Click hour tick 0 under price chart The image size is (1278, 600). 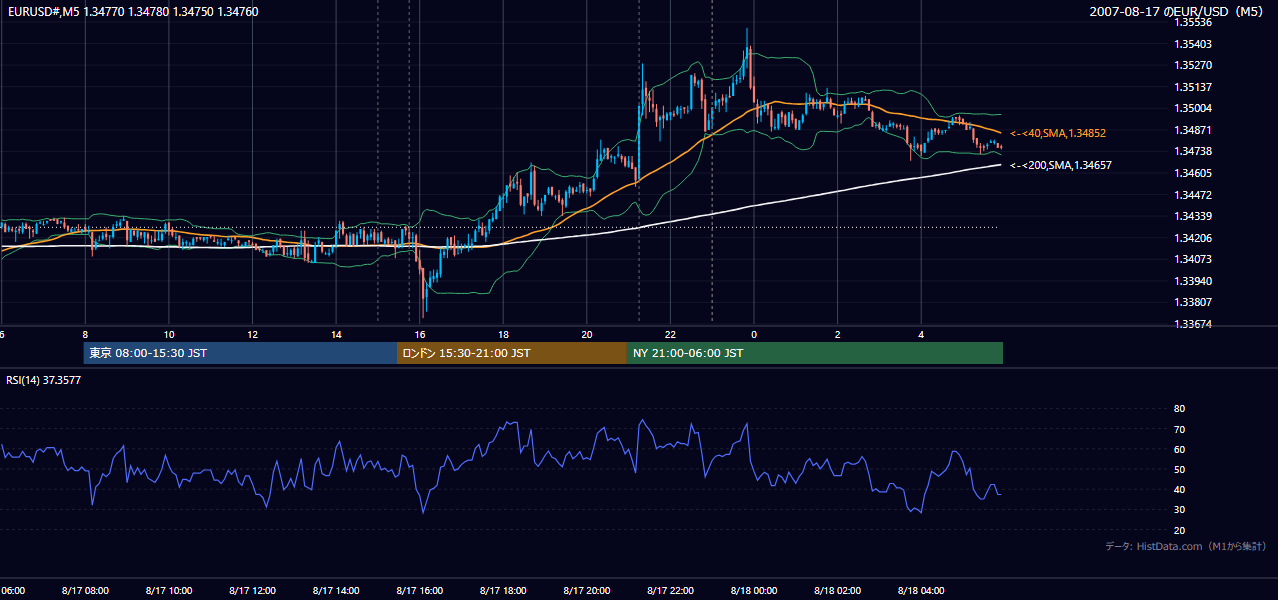(754, 334)
